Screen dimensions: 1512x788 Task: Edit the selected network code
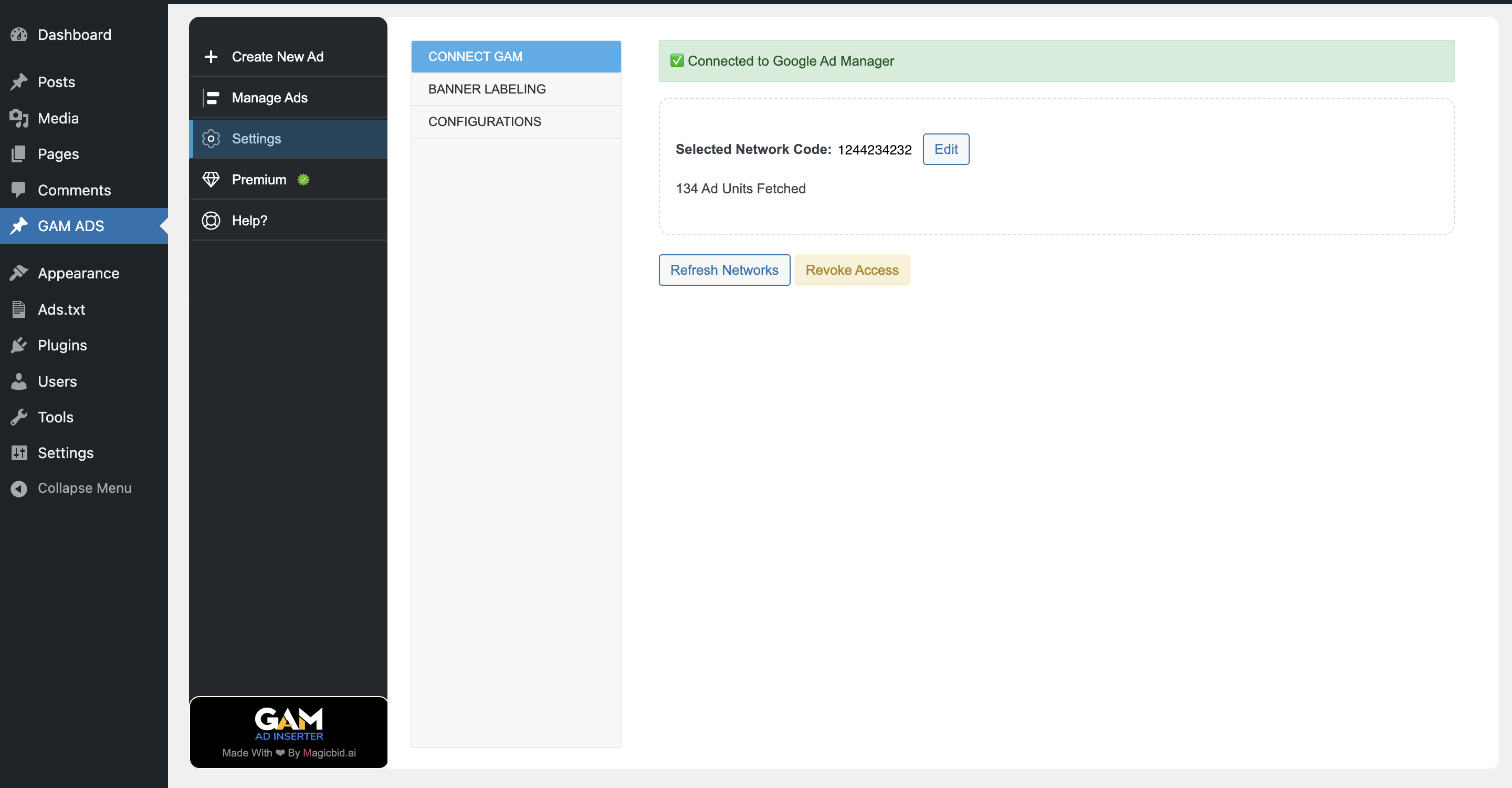click(x=945, y=149)
